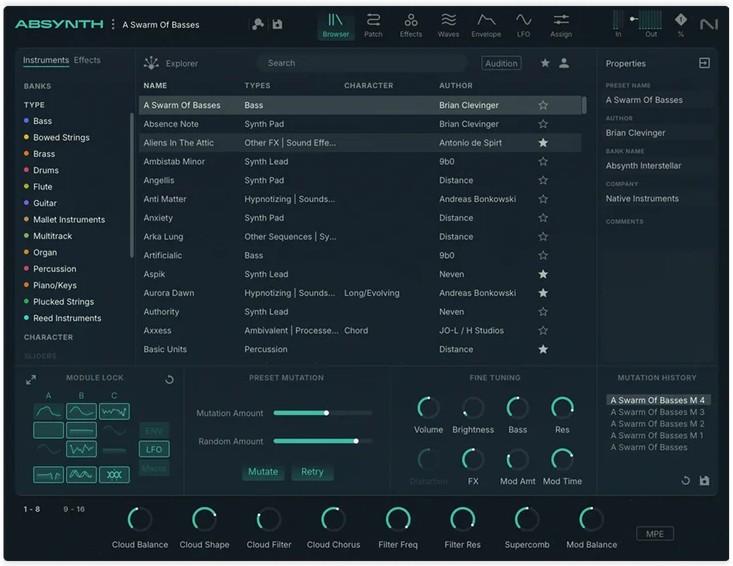Image resolution: width=733 pixels, height=566 pixels.
Task: Sort presets by NAME column
Action: coord(155,86)
